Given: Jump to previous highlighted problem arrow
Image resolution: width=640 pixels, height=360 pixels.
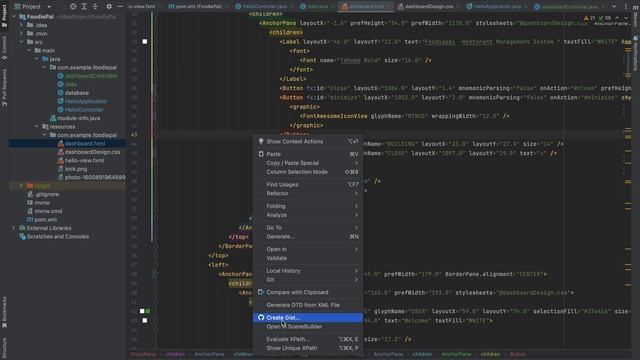Looking at the screenshot, I should [617, 18].
